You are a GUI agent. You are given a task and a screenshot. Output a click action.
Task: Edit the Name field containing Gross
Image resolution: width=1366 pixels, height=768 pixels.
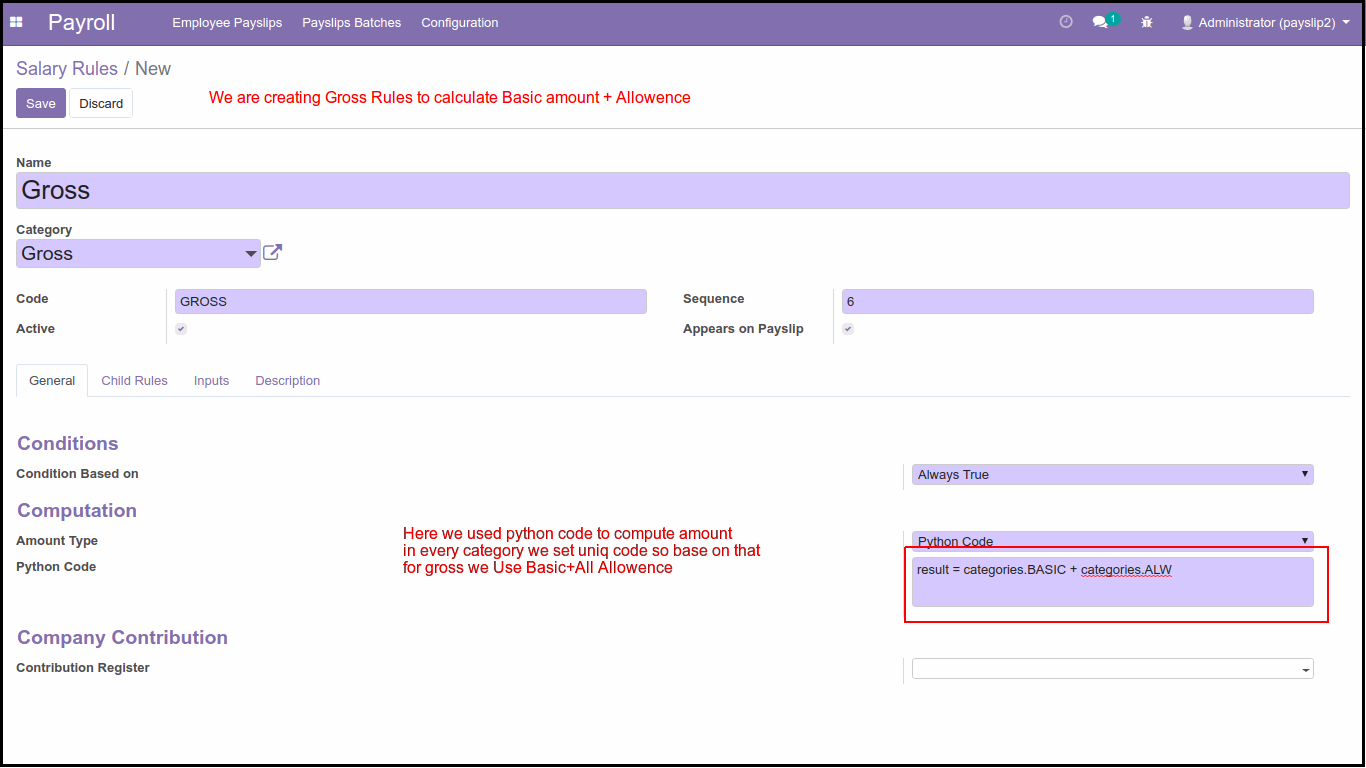683,190
